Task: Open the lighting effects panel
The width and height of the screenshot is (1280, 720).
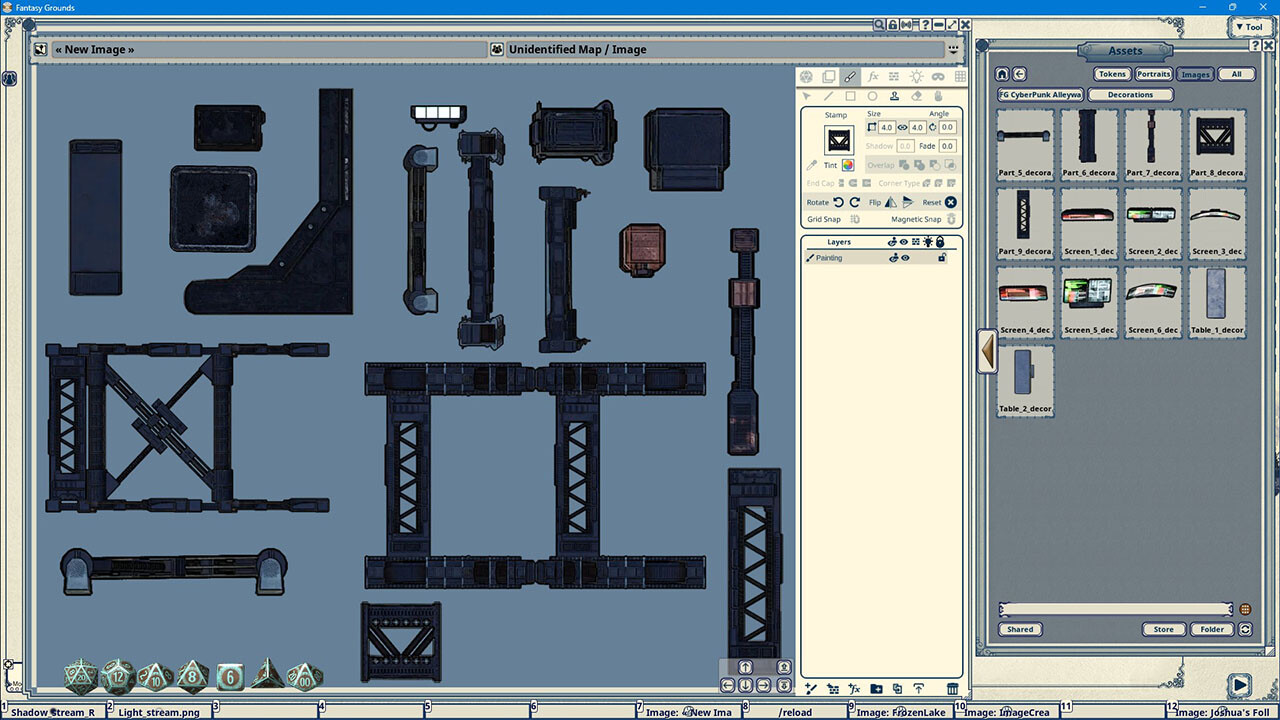Action: click(x=916, y=77)
